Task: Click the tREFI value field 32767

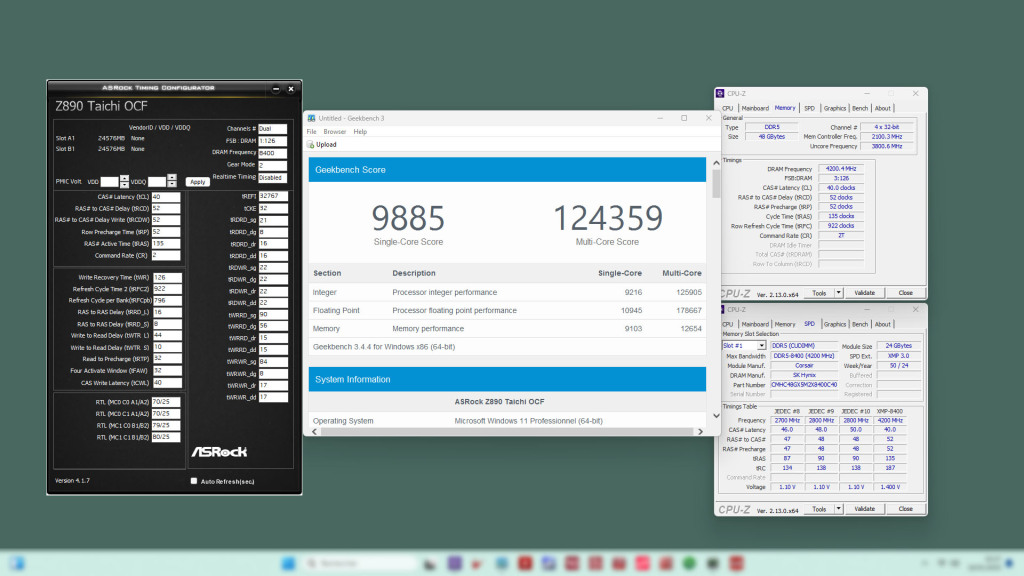Action: (x=272, y=196)
